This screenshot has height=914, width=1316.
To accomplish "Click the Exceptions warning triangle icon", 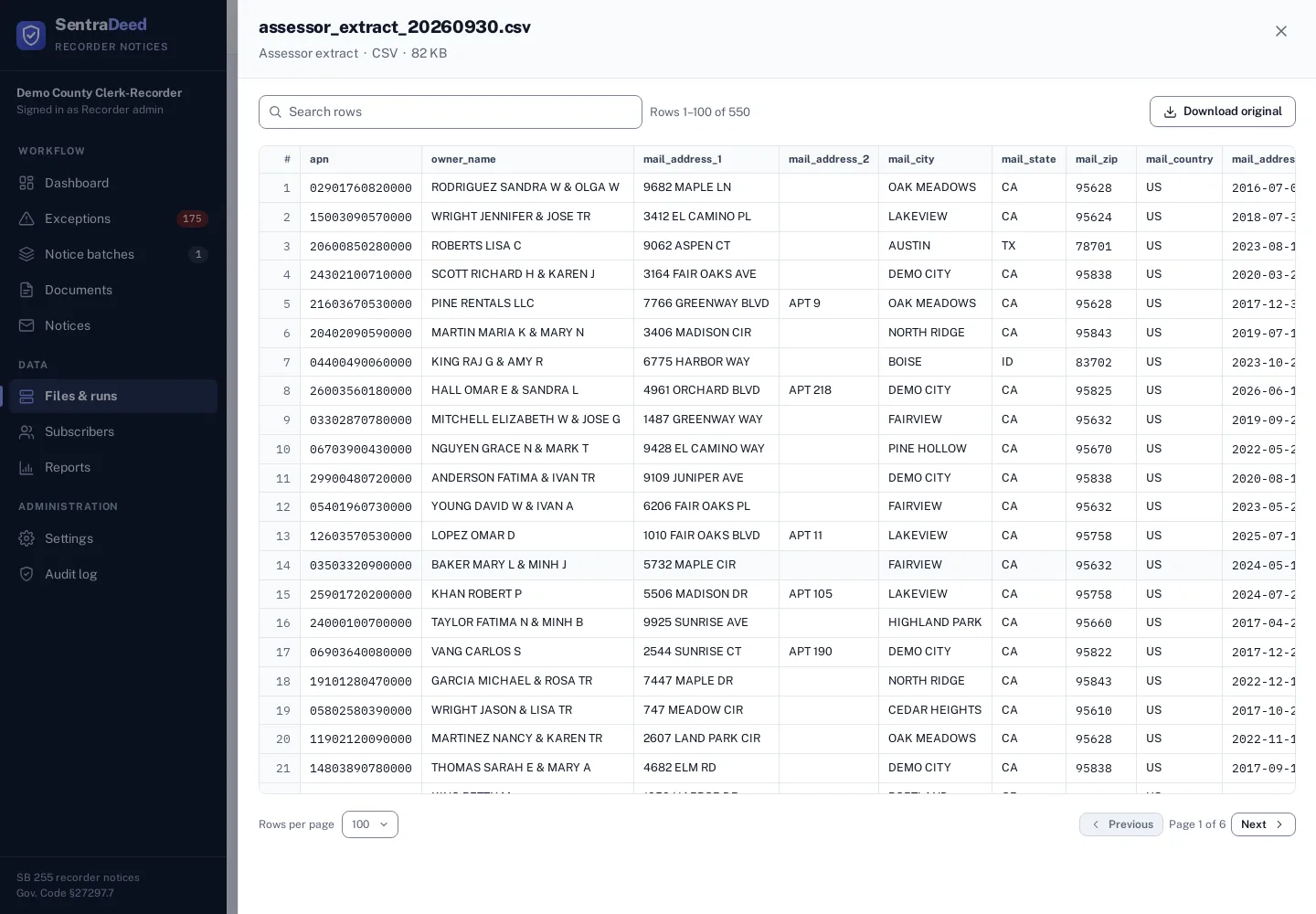I will (27, 218).
